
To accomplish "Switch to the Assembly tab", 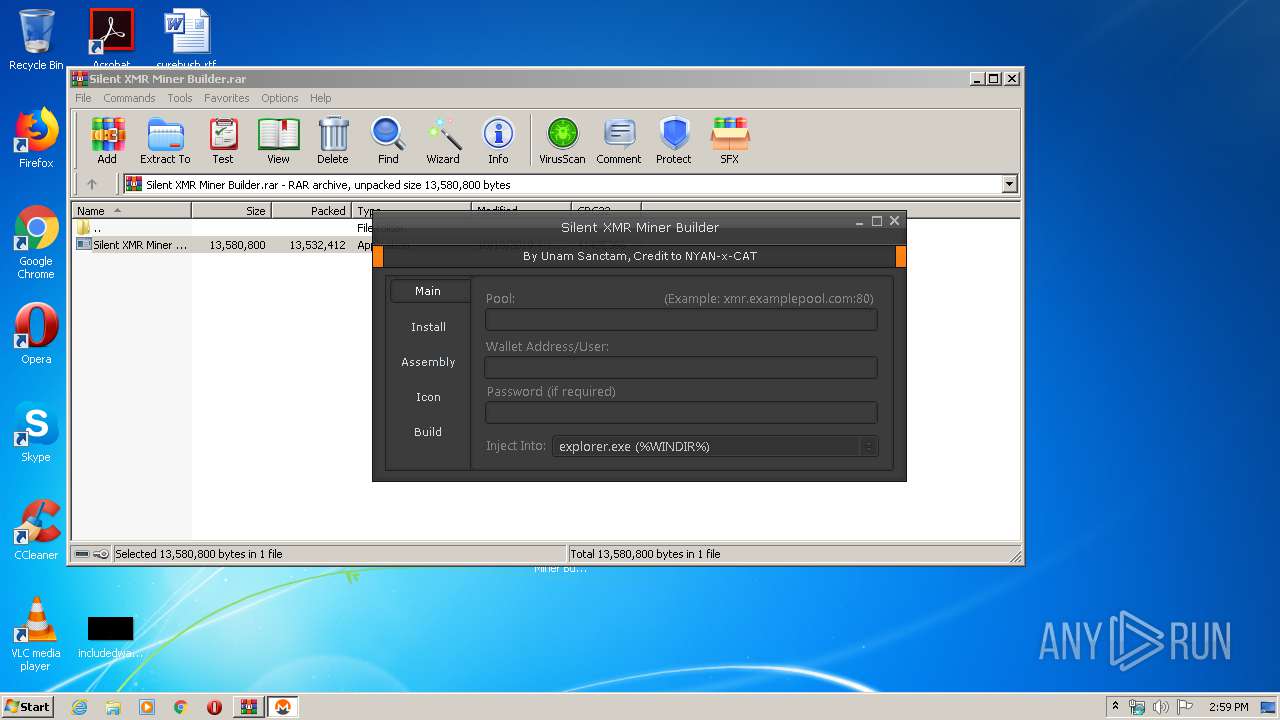I will pyautogui.click(x=428, y=362).
